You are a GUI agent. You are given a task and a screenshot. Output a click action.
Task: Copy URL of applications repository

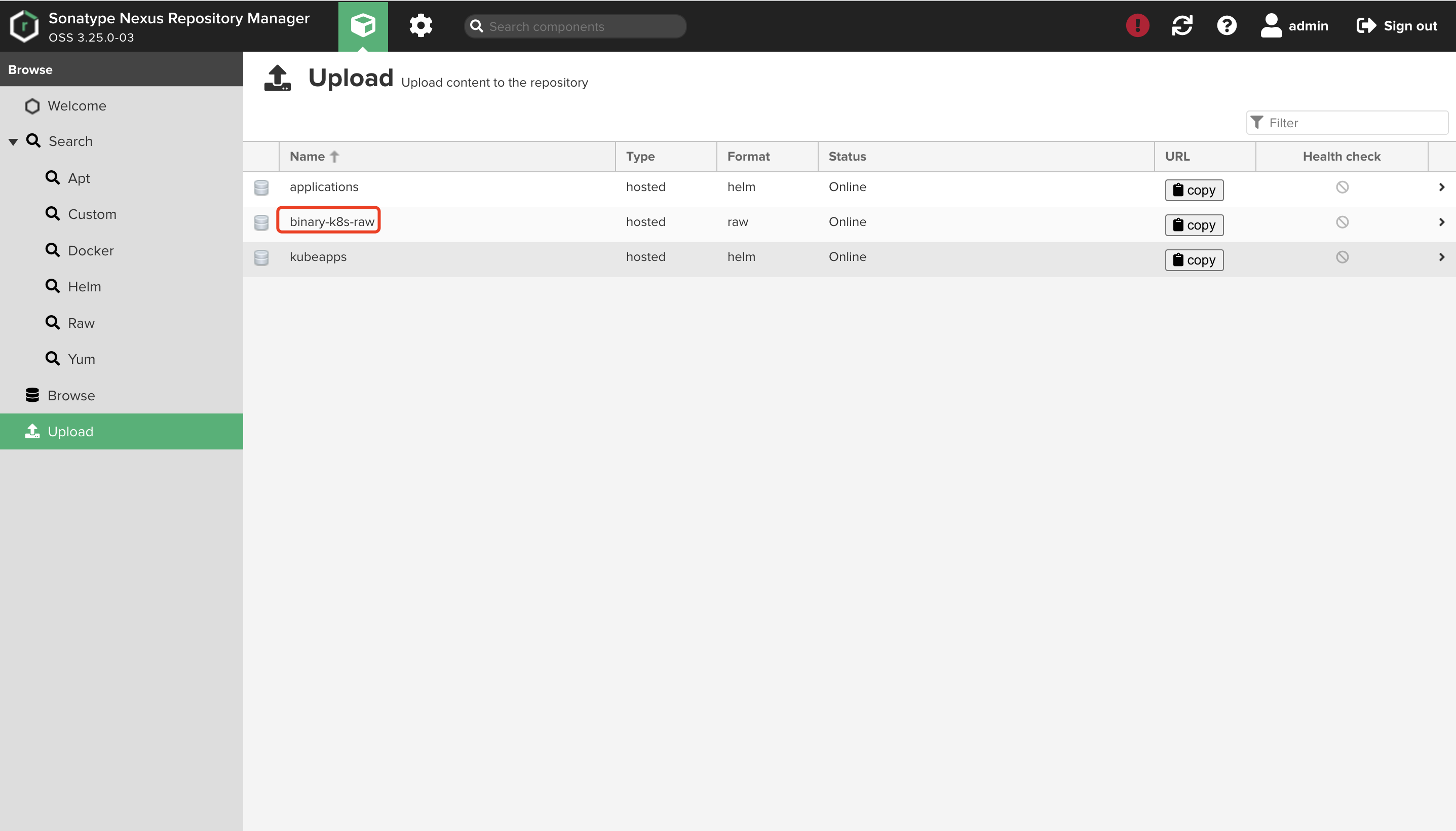coord(1194,190)
